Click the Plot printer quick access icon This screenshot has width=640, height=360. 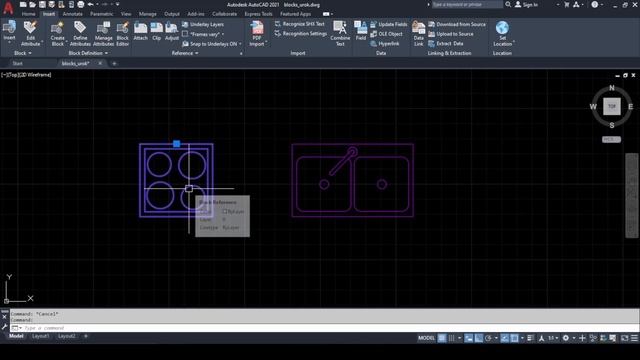tap(80, 4)
